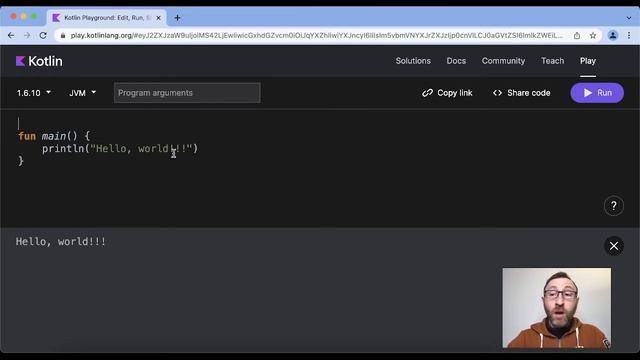Open a new browser tab
This screenshot has width=640, height=360.
pos(177,18)
